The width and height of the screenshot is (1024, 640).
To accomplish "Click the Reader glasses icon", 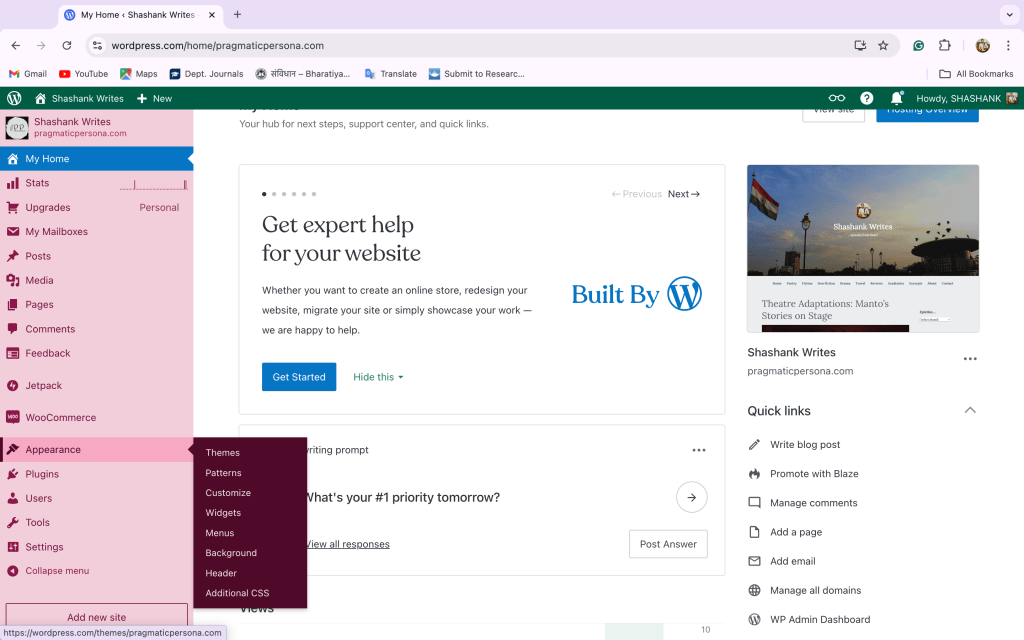I will pyautogui.click(x=837, y=98).
